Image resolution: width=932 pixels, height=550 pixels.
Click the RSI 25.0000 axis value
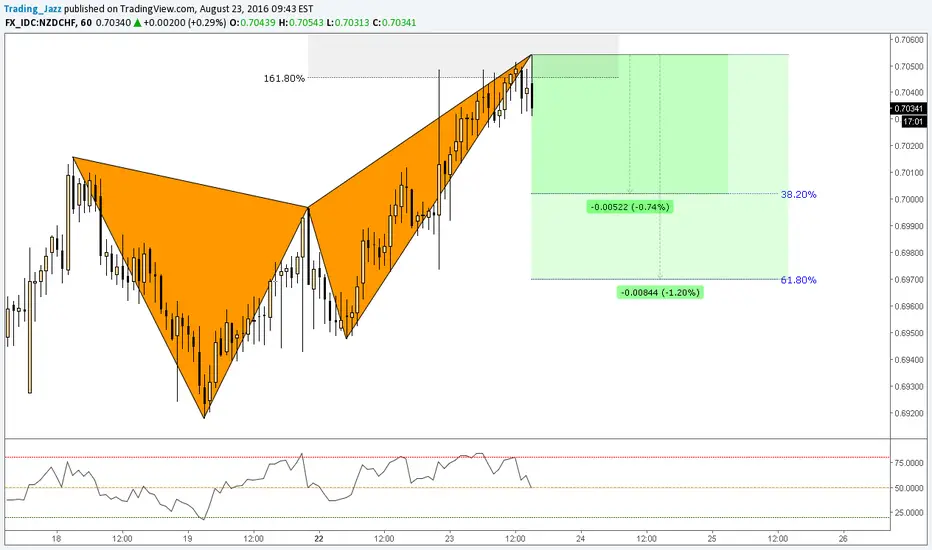click(x=909, y=513)
